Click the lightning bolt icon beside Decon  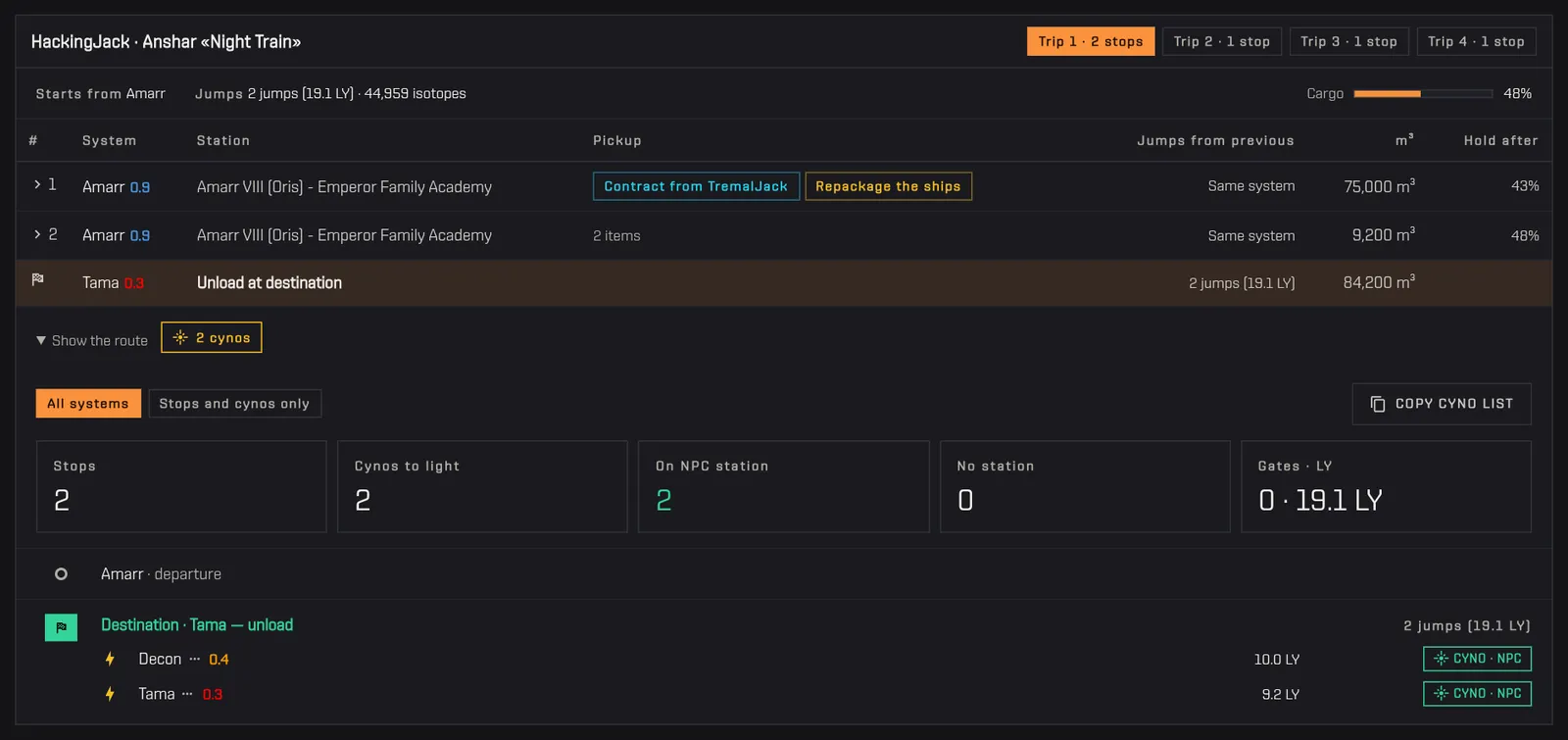point(110,660)
